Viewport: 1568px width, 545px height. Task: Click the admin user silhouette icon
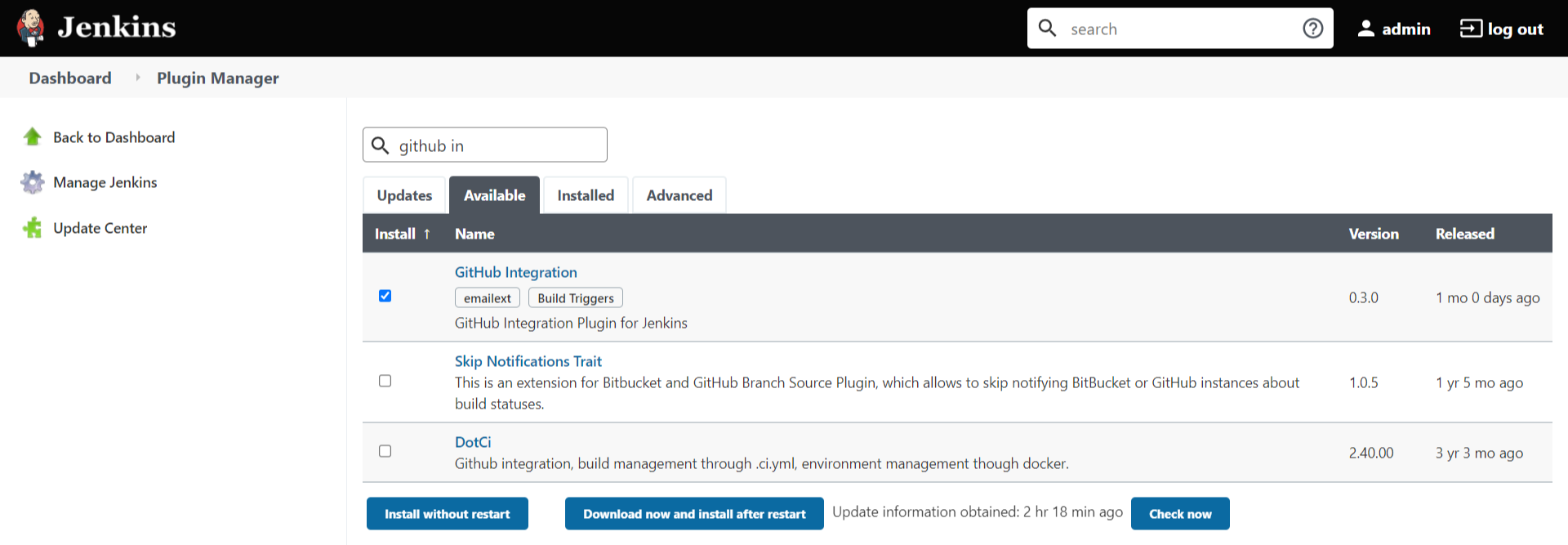pyautogui.click(x=1365, y=29)
